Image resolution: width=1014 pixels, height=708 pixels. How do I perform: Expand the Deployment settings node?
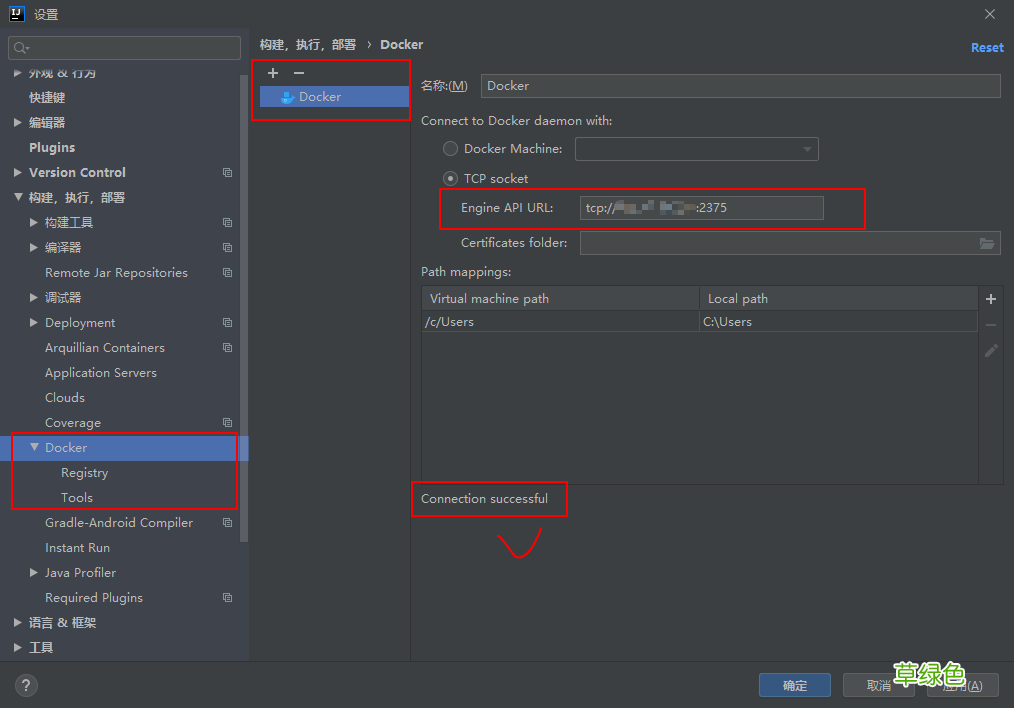[x=35, y=323]
